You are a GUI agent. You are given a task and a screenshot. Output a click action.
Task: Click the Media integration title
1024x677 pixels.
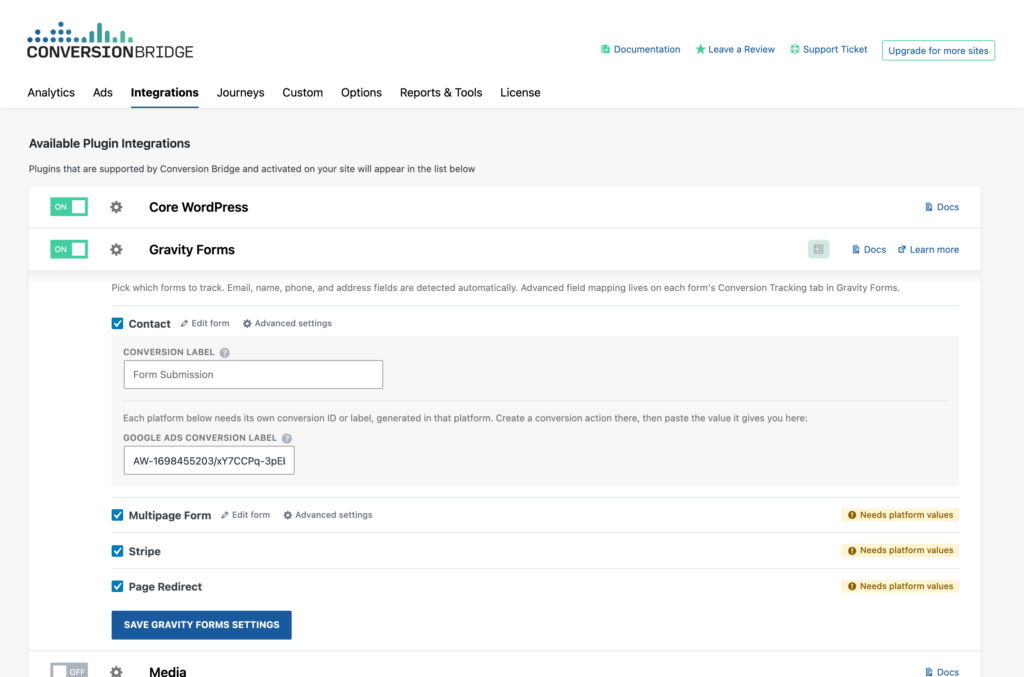[x=168, y=671]
